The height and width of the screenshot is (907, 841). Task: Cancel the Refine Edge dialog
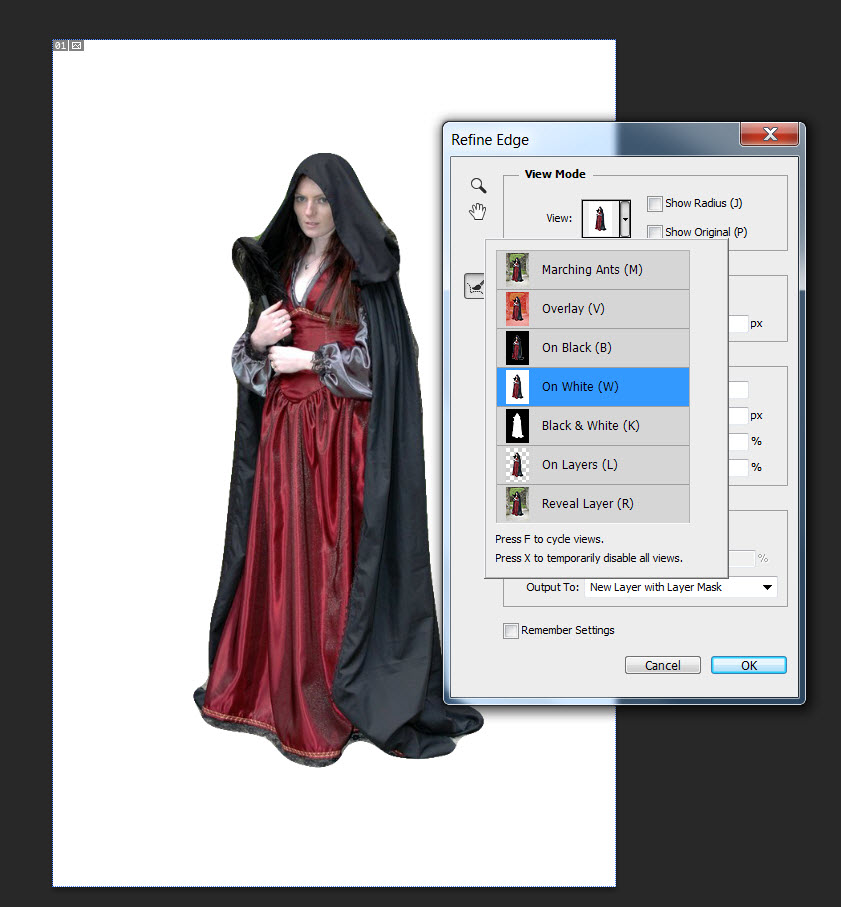pos(662,665)
